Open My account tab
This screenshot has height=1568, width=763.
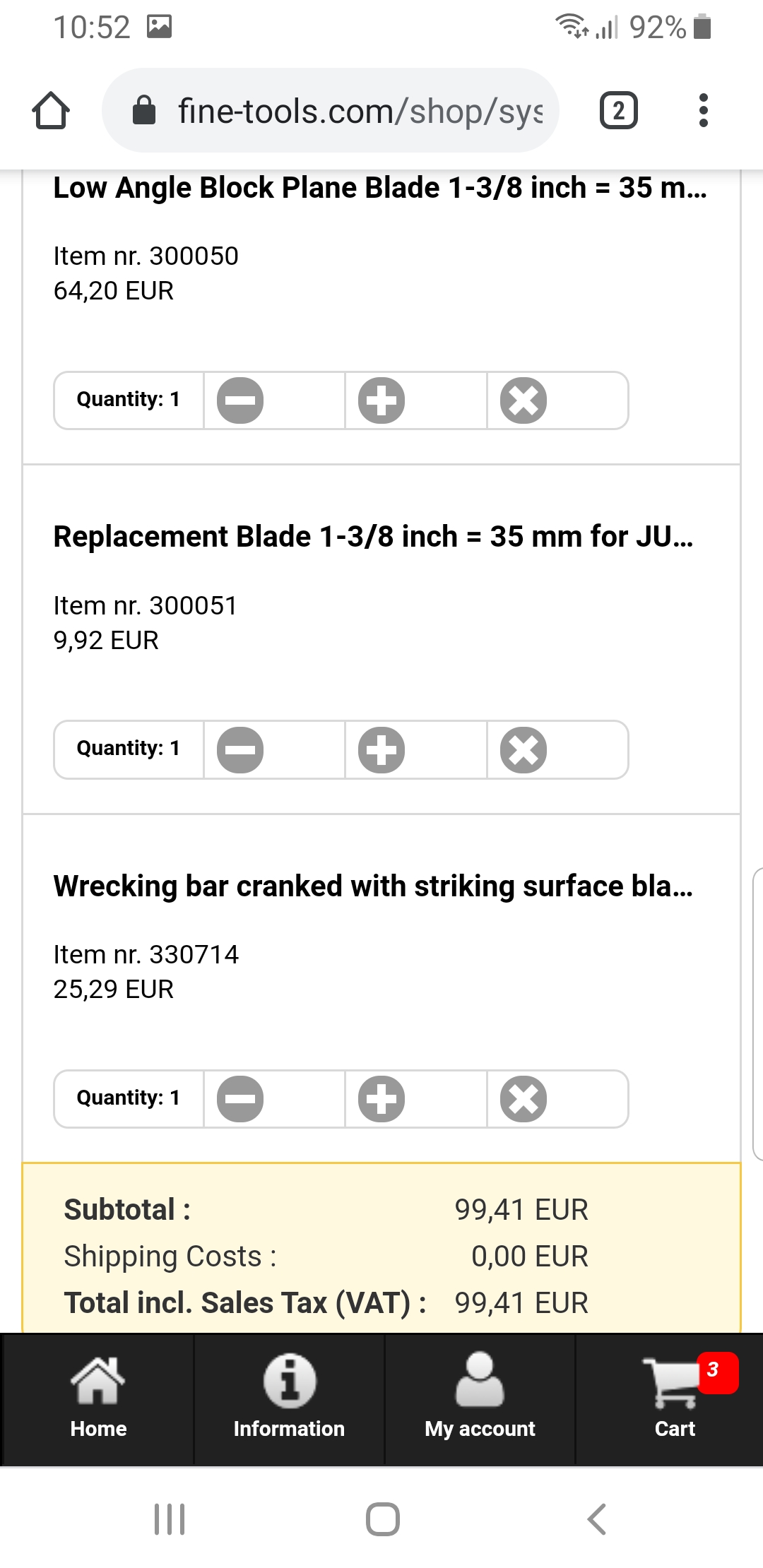coord(480,1398)
